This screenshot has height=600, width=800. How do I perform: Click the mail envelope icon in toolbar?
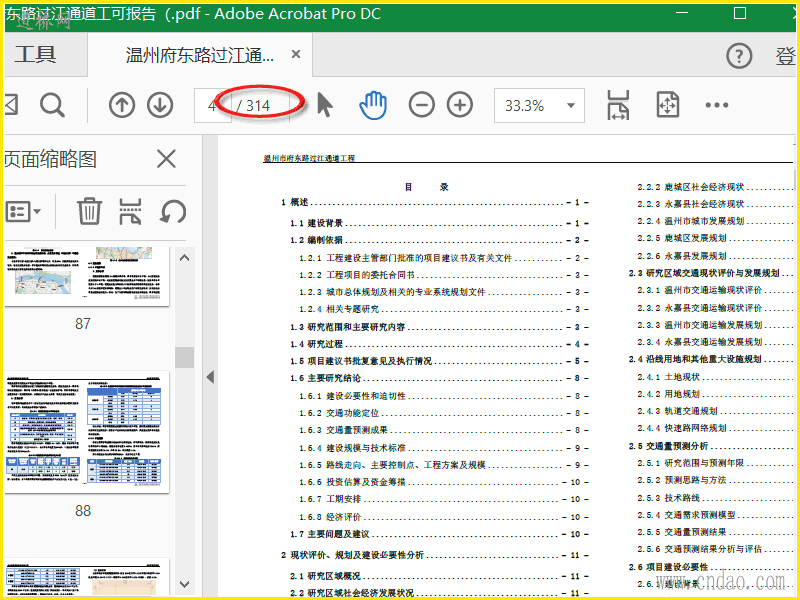pos(11,105)
